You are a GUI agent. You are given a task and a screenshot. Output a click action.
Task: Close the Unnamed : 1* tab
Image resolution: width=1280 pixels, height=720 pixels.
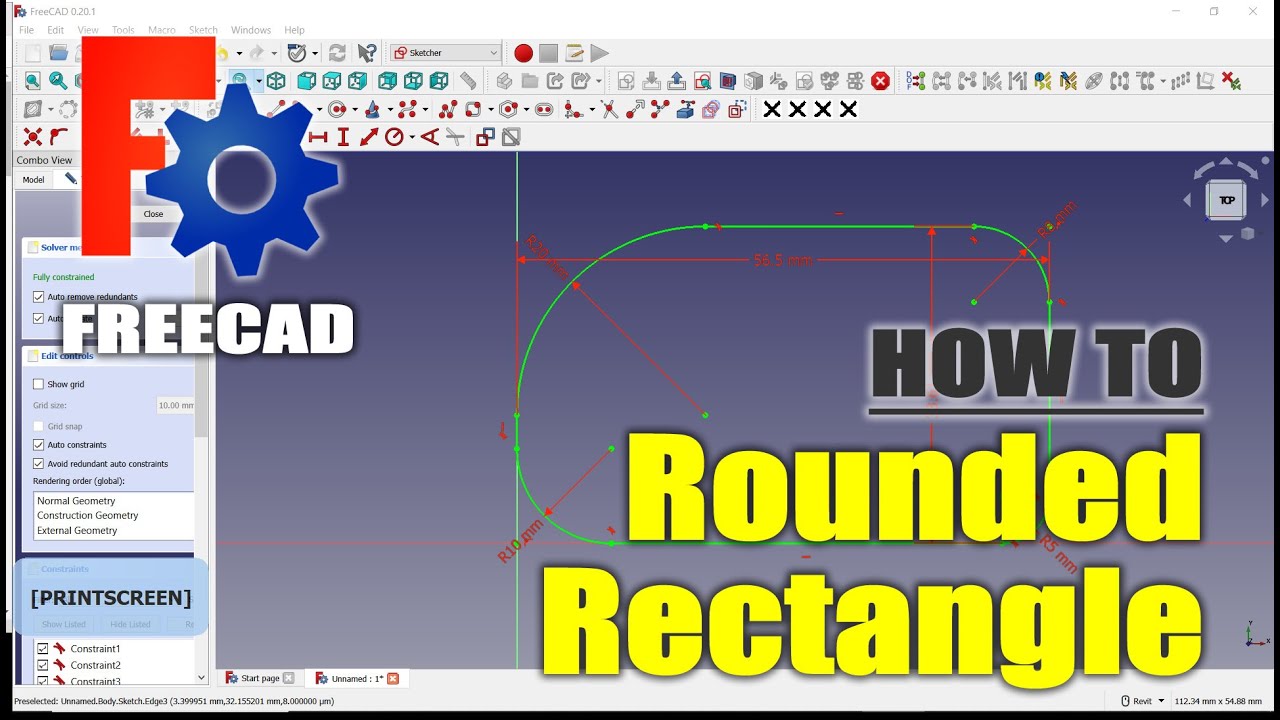[393, 678]
